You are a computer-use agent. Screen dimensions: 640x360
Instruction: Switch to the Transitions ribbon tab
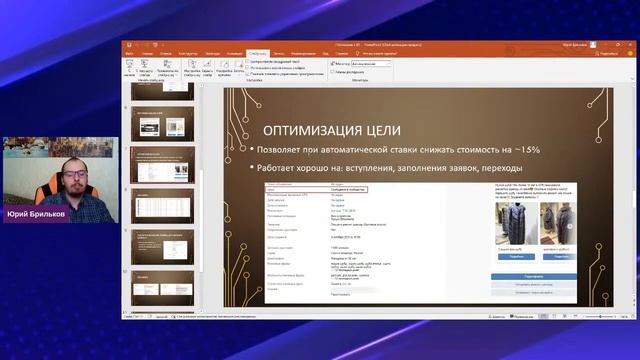point(212,53)
